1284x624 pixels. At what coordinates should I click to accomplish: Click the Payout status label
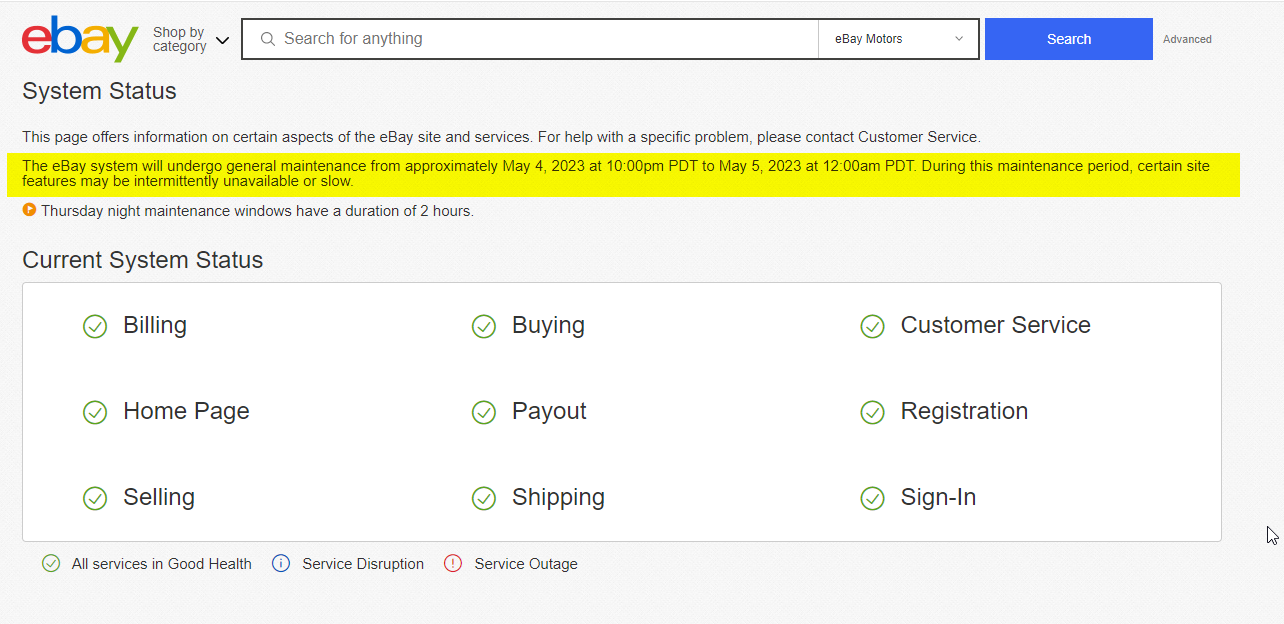(x=549, y=412)
